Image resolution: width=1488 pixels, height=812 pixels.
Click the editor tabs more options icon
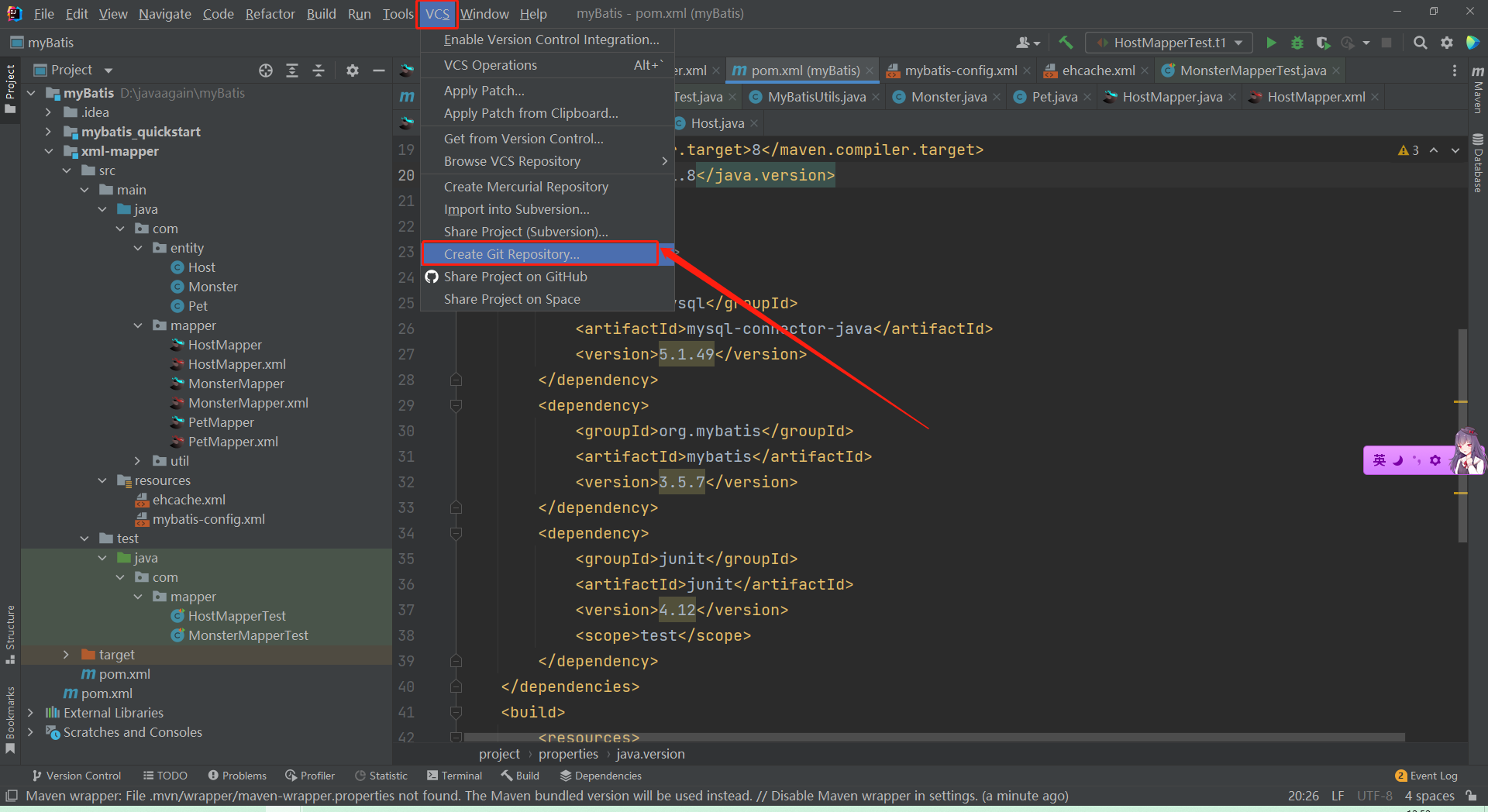click(x=1454, y=71)
